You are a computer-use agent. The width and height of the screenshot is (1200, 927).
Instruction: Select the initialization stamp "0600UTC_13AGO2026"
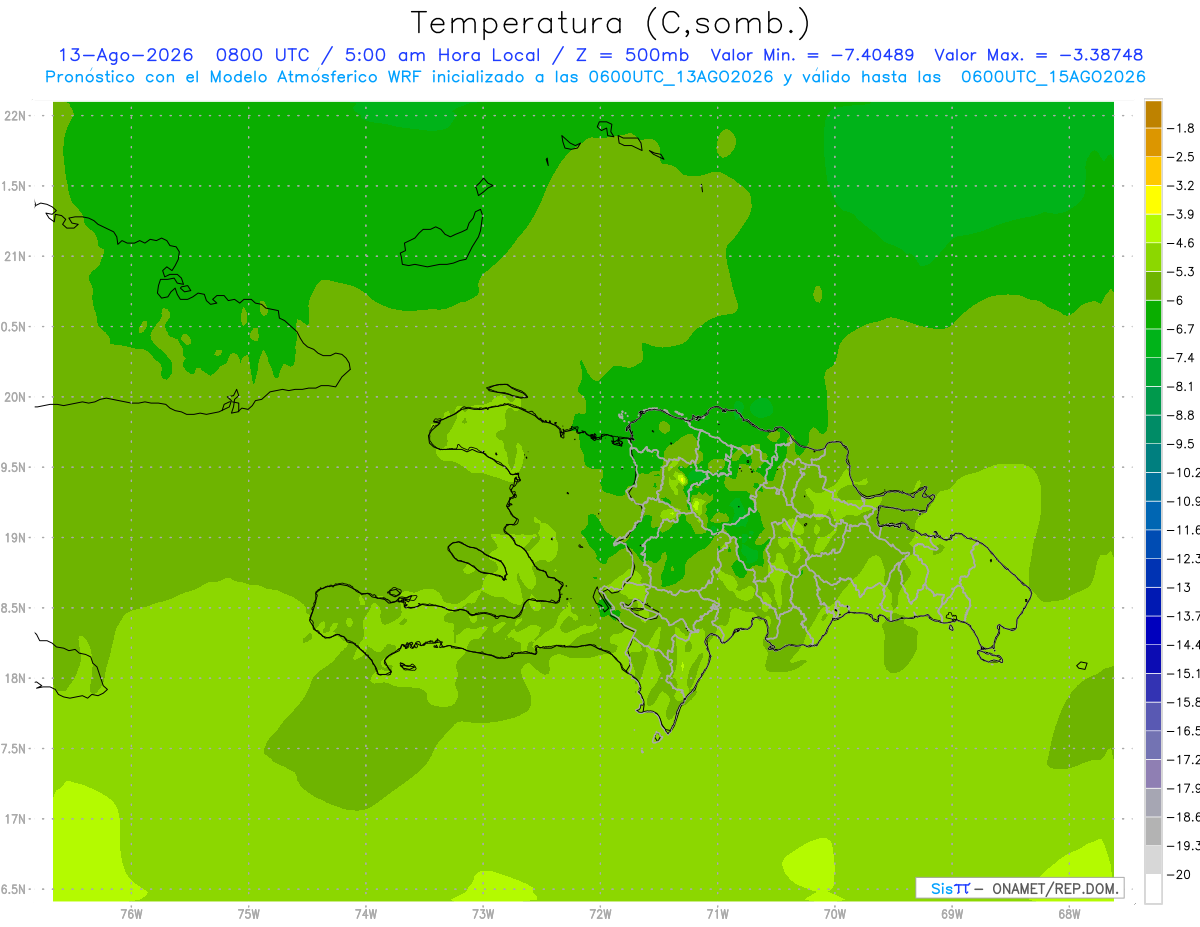click(x=680, y=77)
